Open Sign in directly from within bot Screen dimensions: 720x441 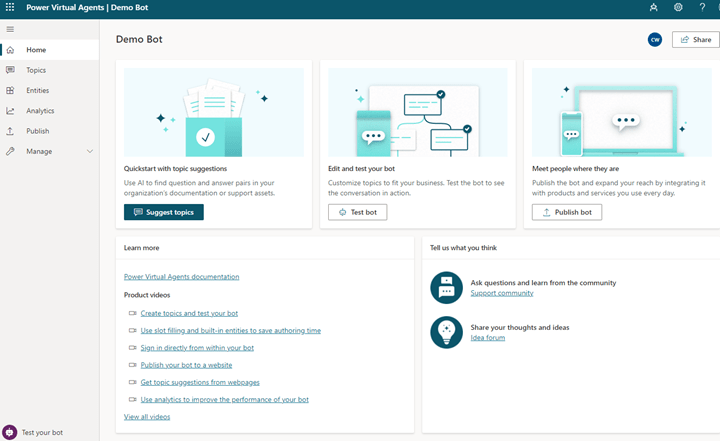pyautogui.click(x=197, y=348)
